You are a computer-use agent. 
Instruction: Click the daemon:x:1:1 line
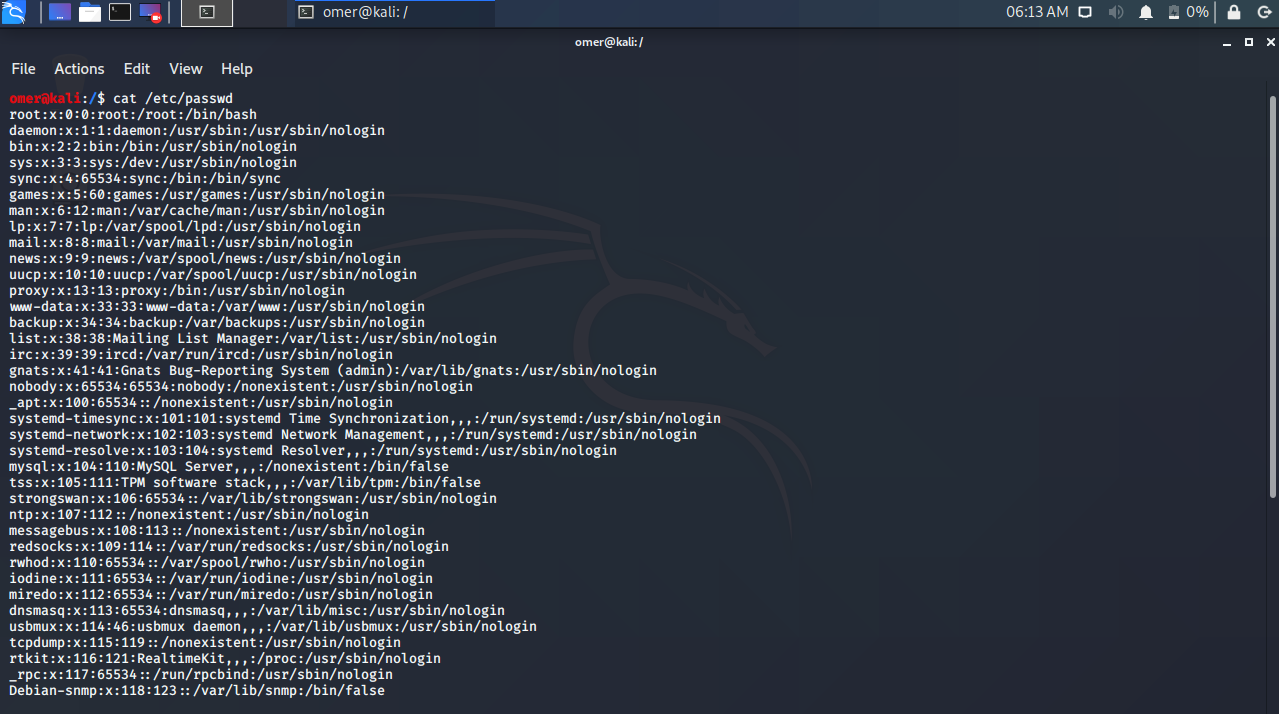click(197, 130)
